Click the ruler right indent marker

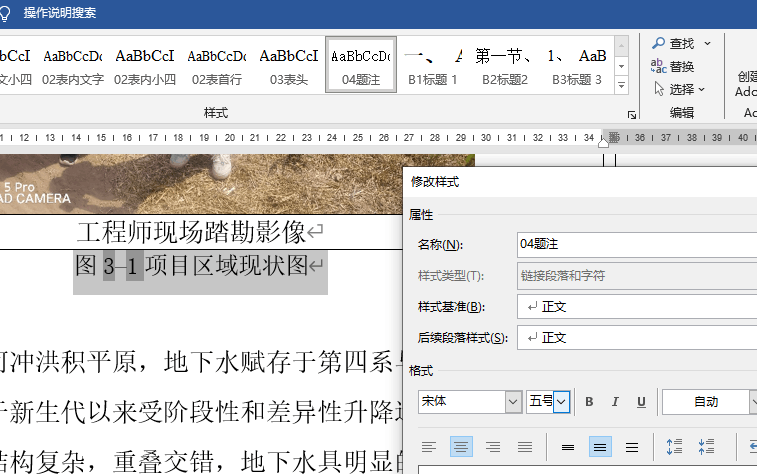[603, 143]
